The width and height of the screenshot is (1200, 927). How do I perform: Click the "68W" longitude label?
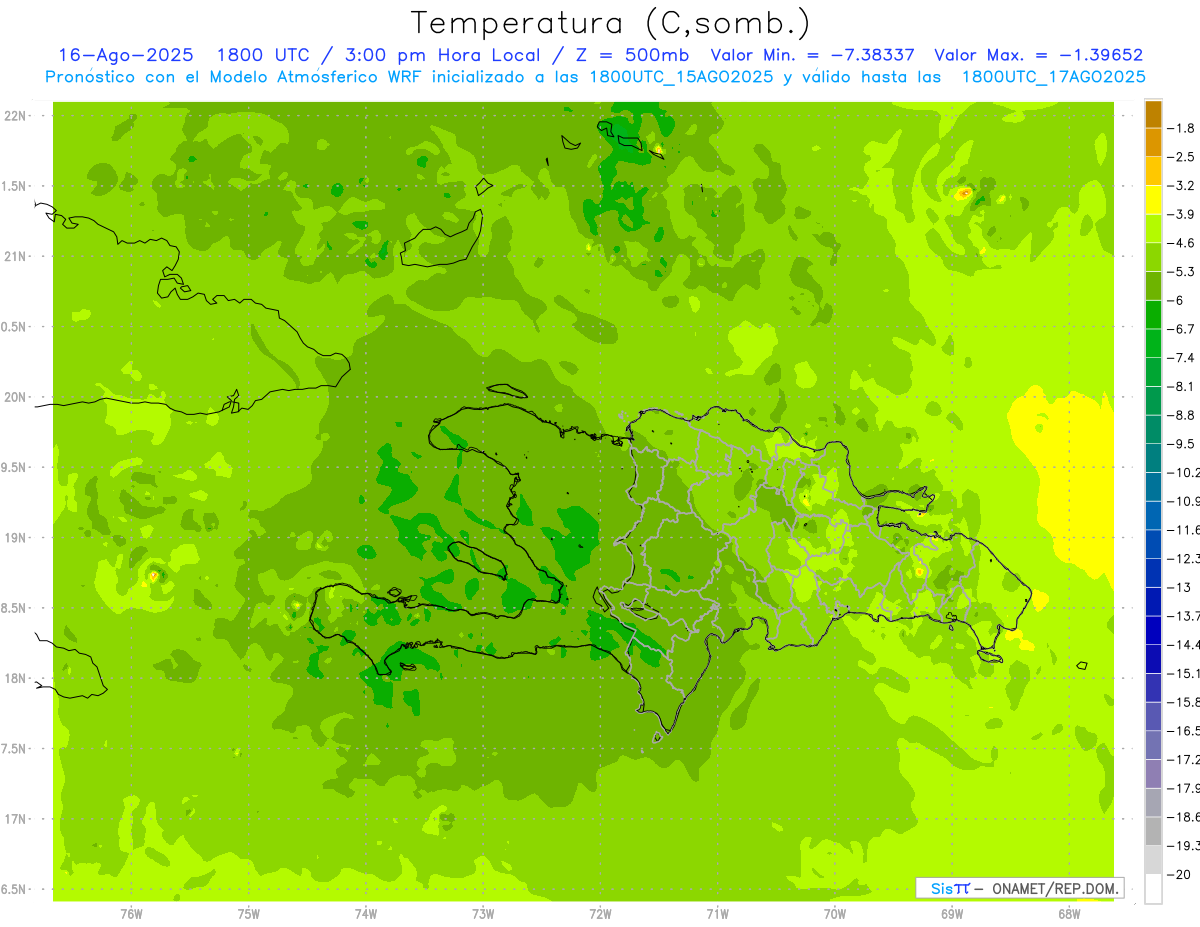1069,913
